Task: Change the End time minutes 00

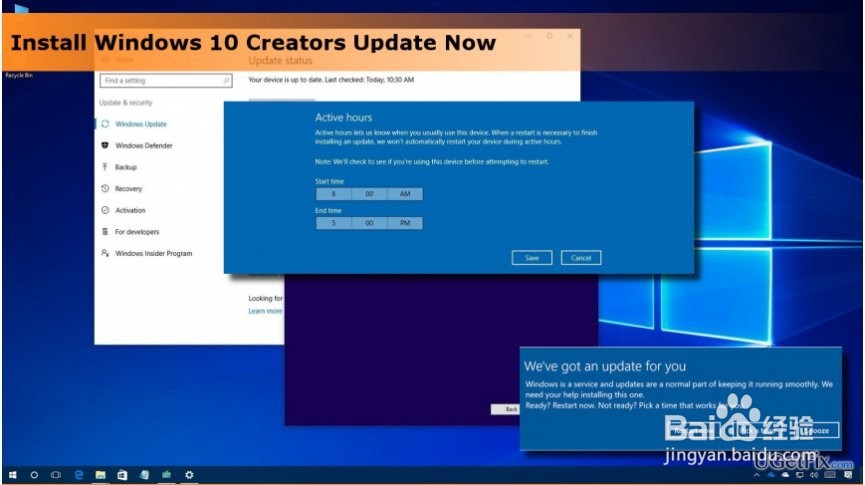Action: coord(369,223)
